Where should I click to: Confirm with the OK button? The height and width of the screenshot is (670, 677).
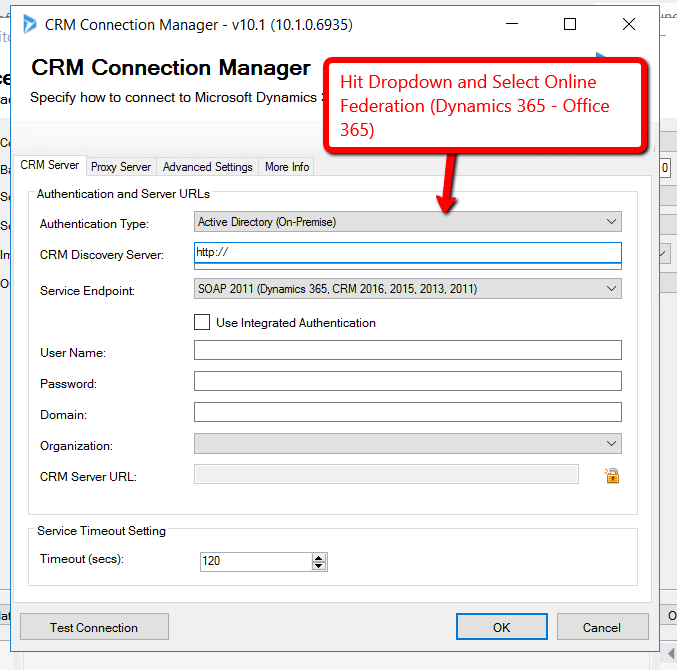click(x=502, y=627)
